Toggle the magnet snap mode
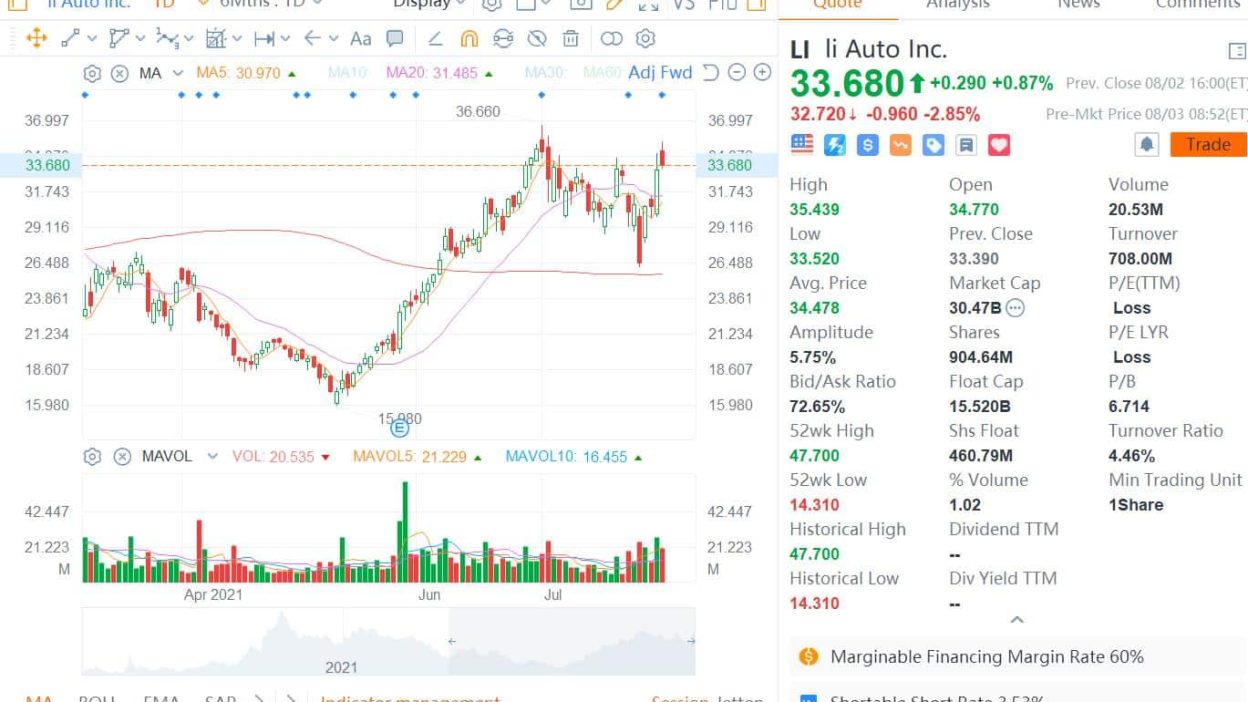Image resolution: width=1248 pixels, height=702 pixels. click(x=469, y=39)
